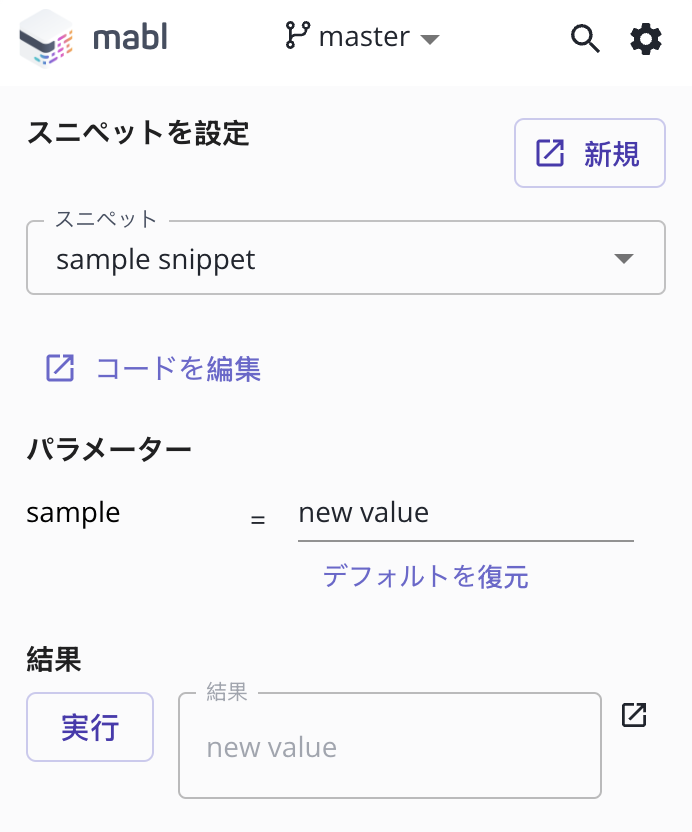Open the result in new window icon
692x832 pixels.
pos(634,715)
